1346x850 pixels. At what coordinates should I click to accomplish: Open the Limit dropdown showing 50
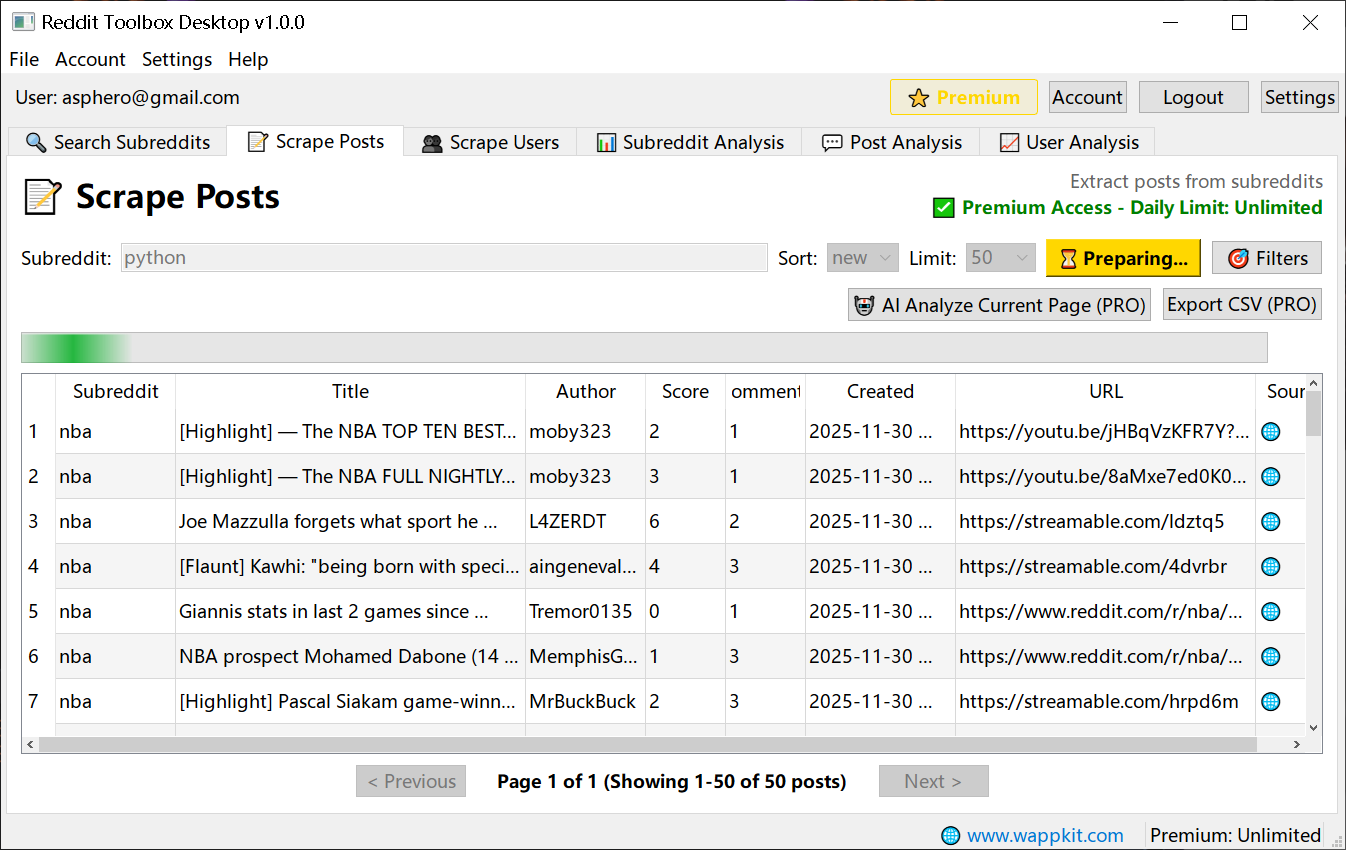pyautogui.click(x=1000, y=258)
